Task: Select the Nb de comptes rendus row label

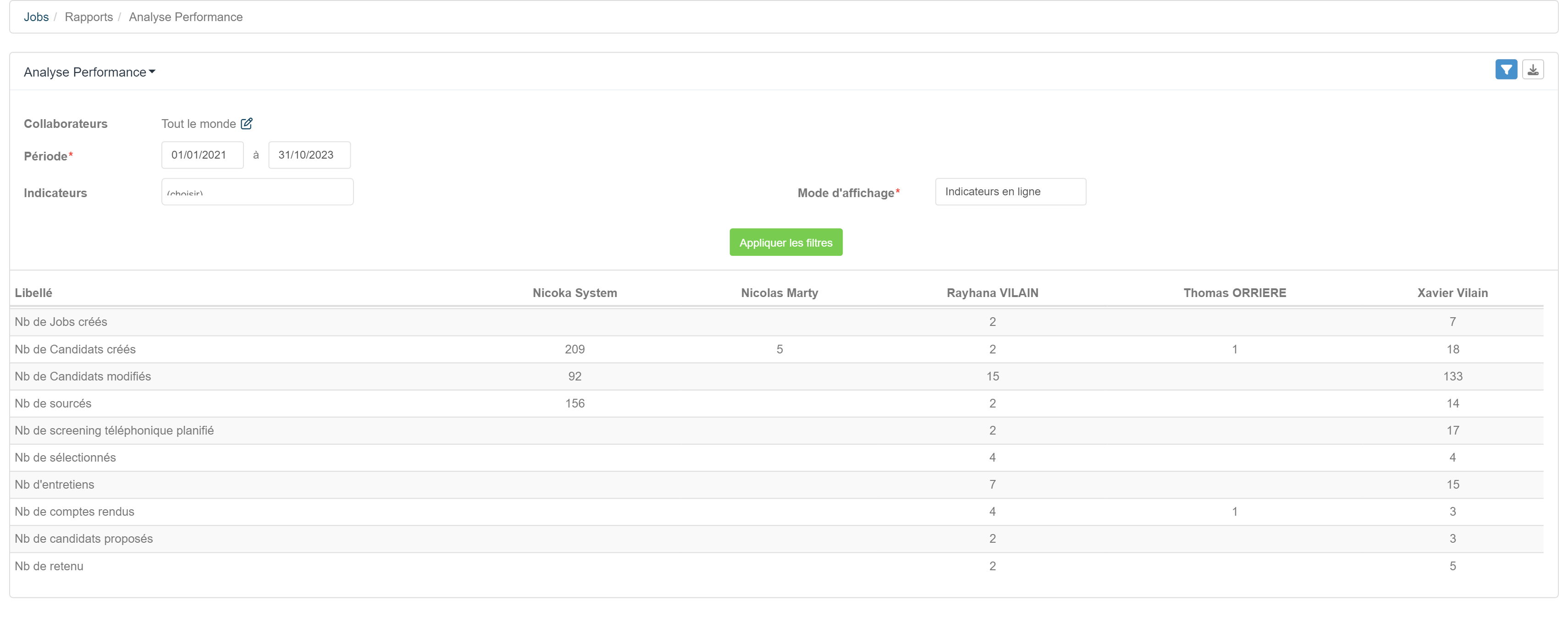Action: (74, 512)
